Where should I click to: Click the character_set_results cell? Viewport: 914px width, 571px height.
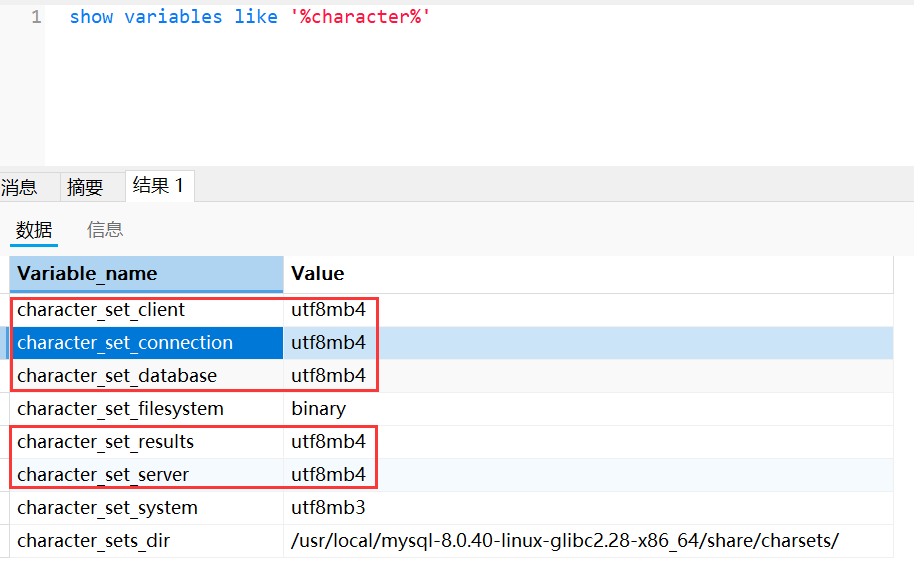[106, 442]
